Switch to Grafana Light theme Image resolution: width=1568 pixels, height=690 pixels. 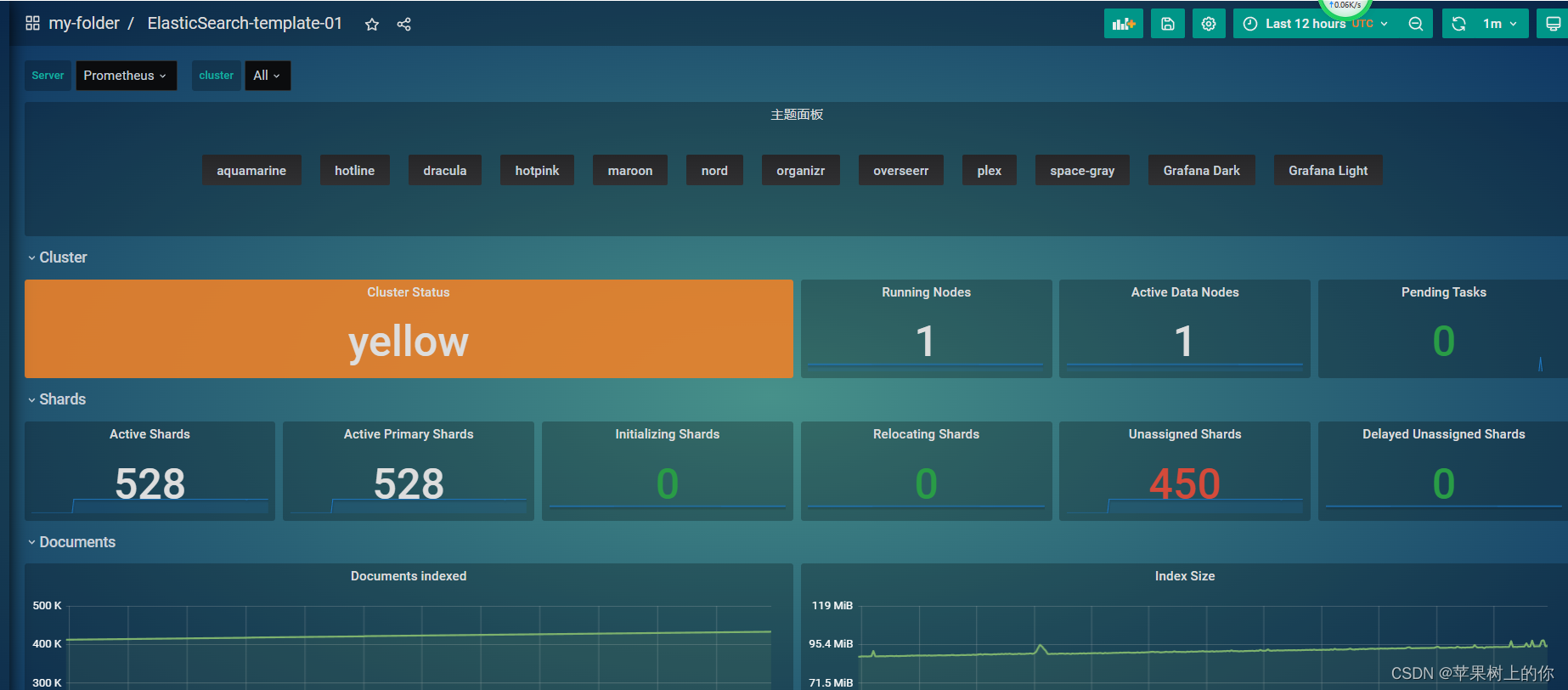click(x=1328, y=171)
